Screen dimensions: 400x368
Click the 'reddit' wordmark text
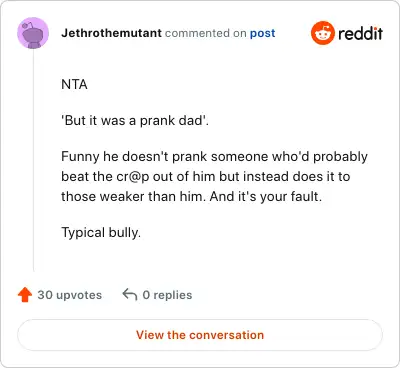360,33
